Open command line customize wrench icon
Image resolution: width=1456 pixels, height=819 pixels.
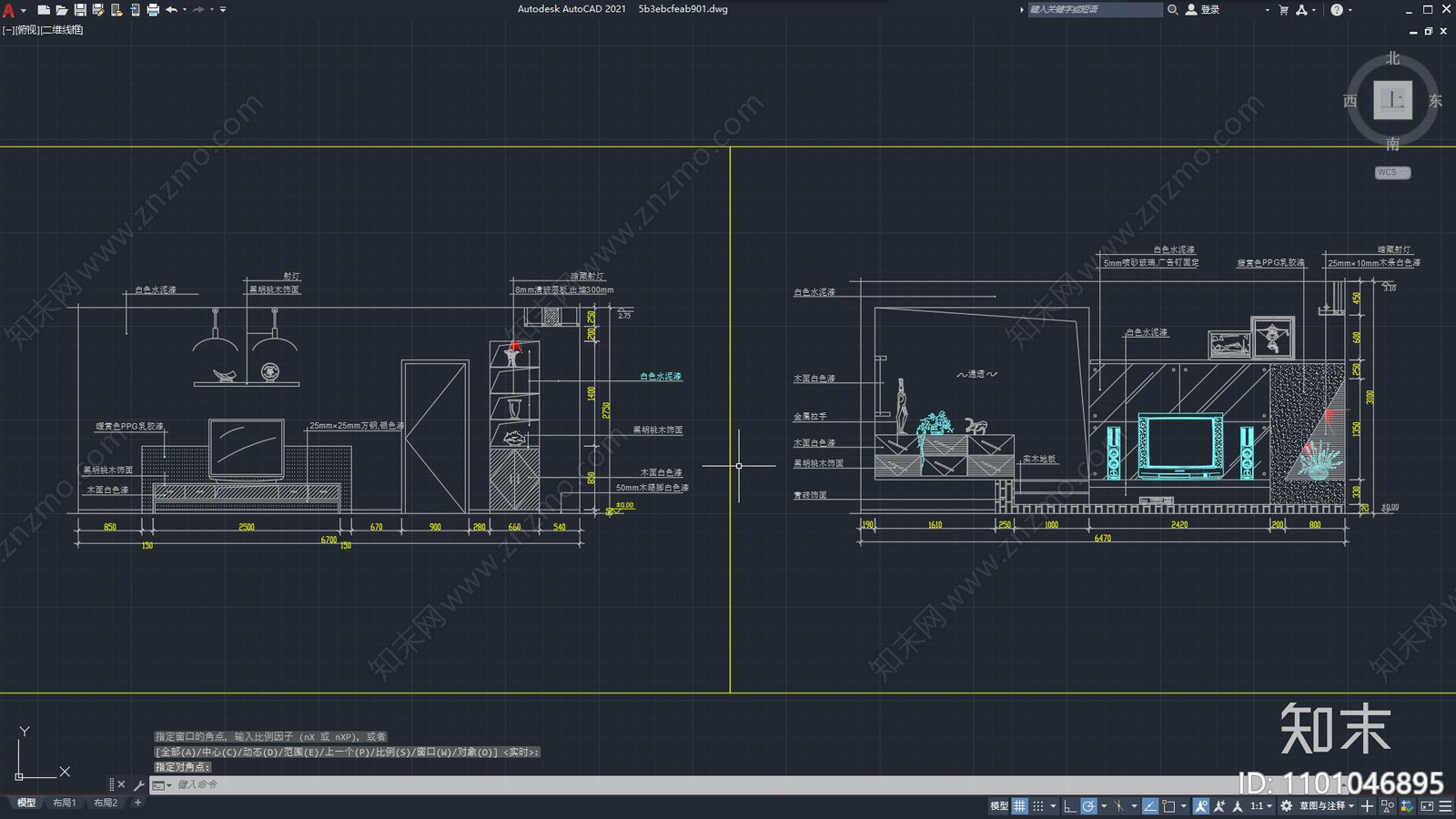point(139,784)
